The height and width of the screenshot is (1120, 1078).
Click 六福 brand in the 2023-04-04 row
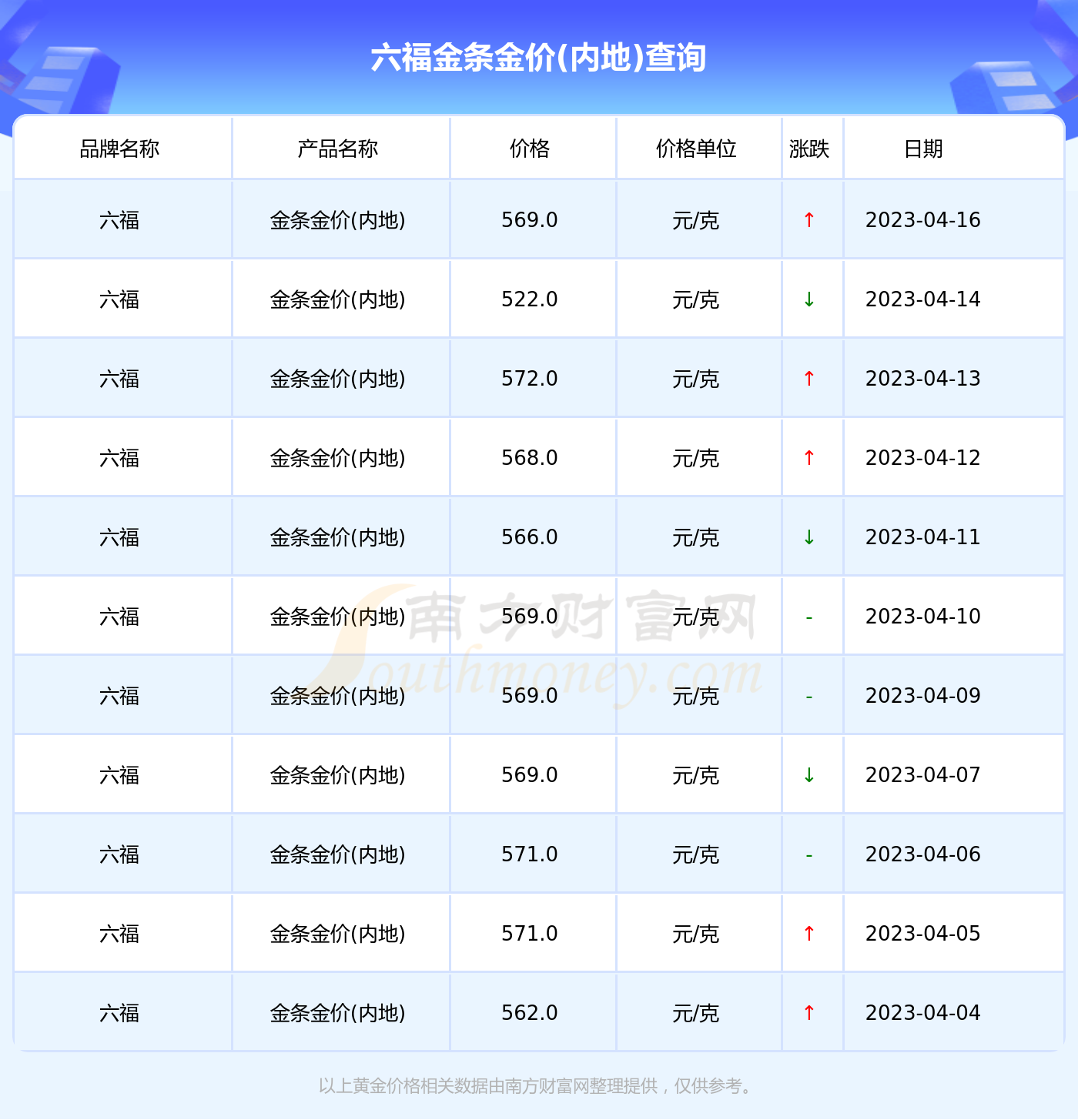[119, 1014]
